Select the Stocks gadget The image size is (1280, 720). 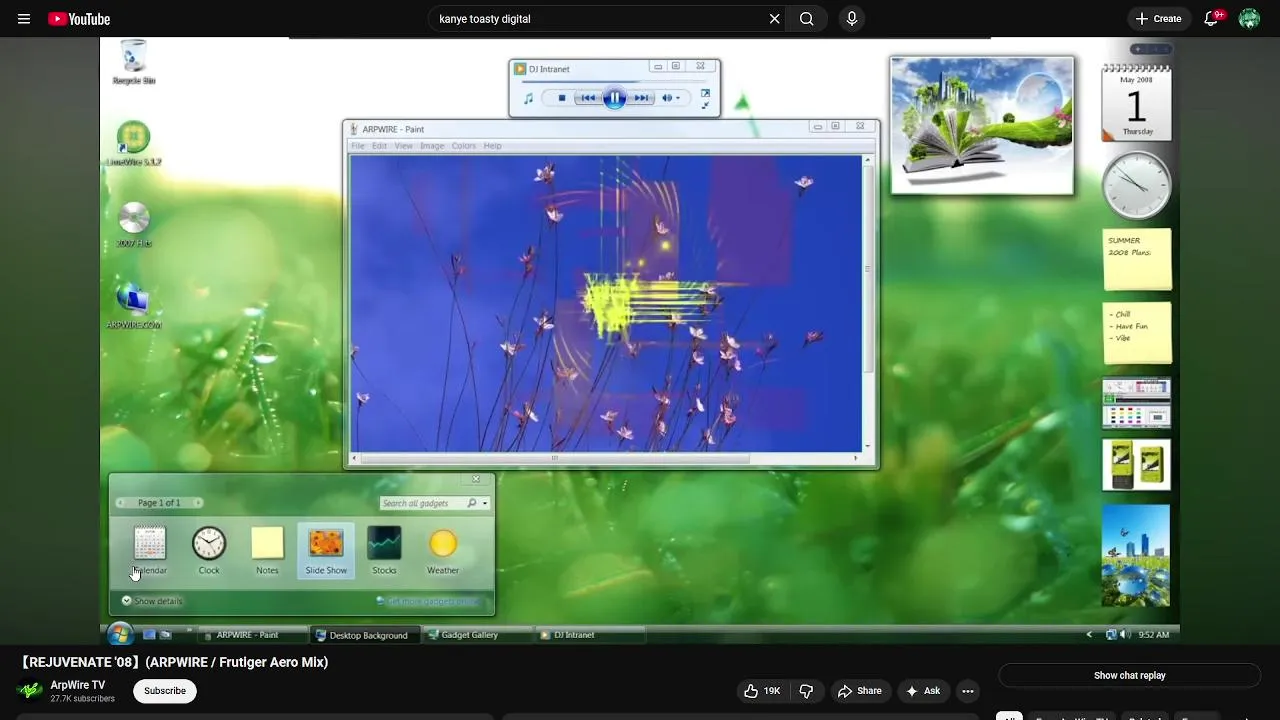(384, 551)
